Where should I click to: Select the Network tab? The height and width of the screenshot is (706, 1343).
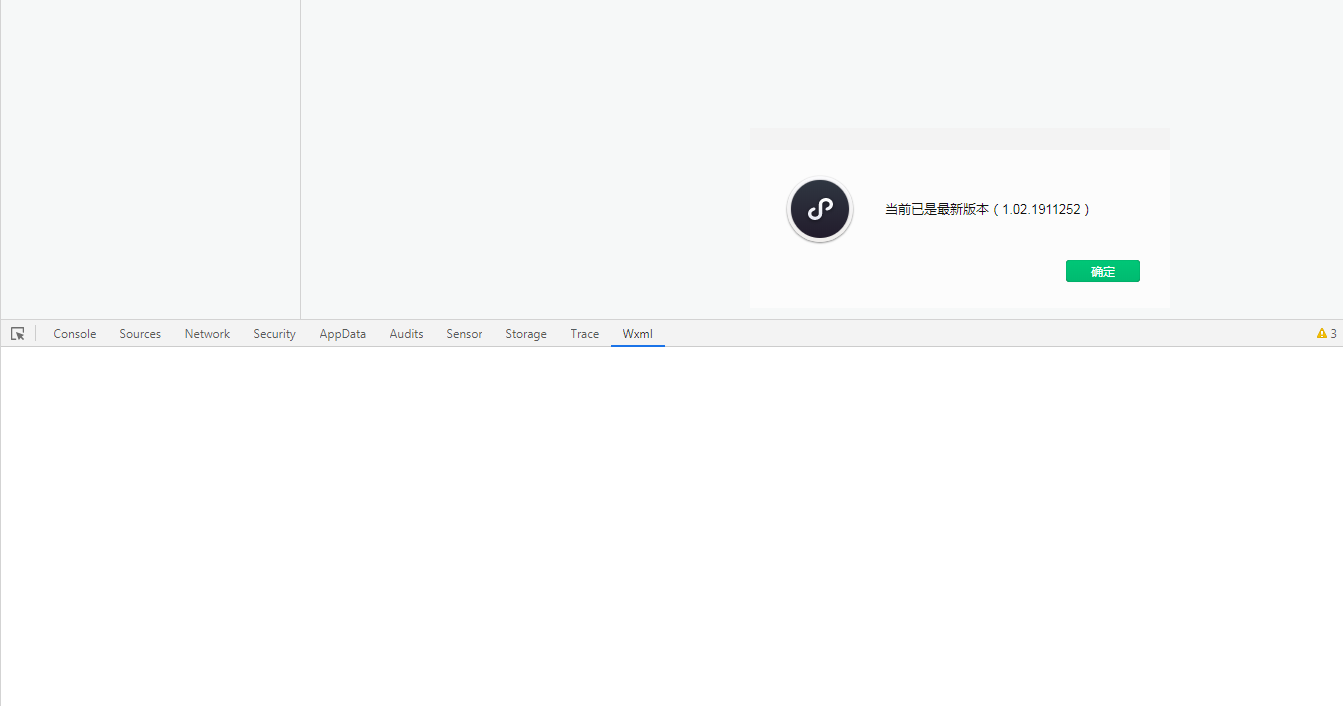207,334
